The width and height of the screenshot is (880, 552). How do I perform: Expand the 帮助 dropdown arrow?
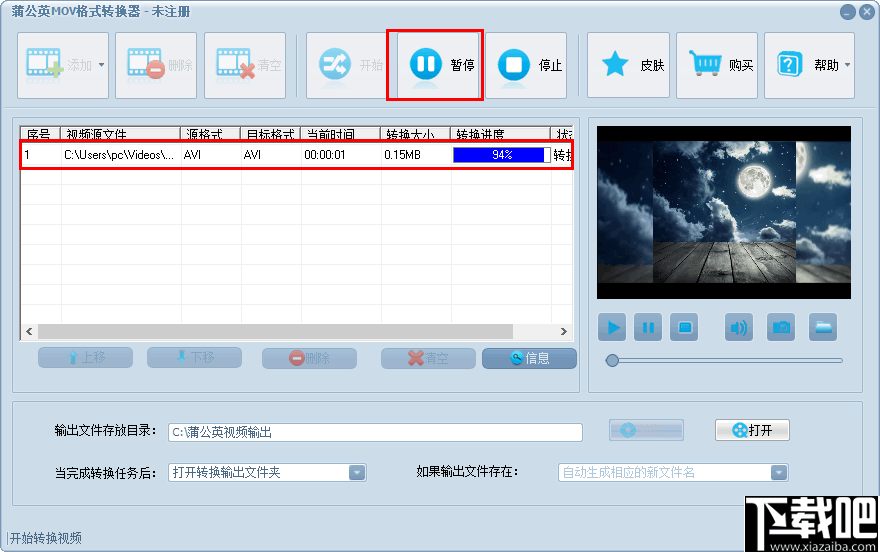pos(847,65)
